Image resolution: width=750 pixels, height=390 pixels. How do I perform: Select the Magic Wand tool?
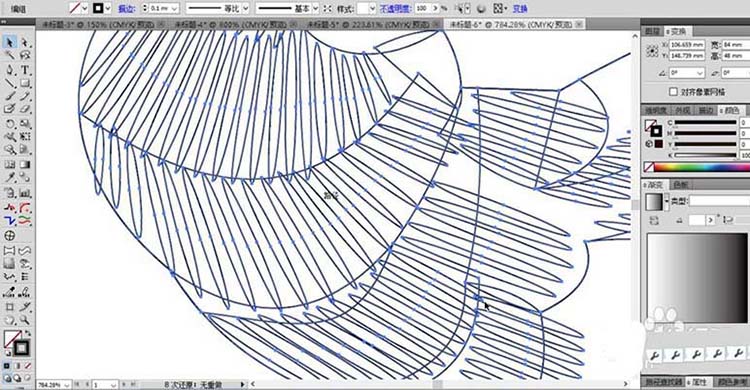pos(10,56)
